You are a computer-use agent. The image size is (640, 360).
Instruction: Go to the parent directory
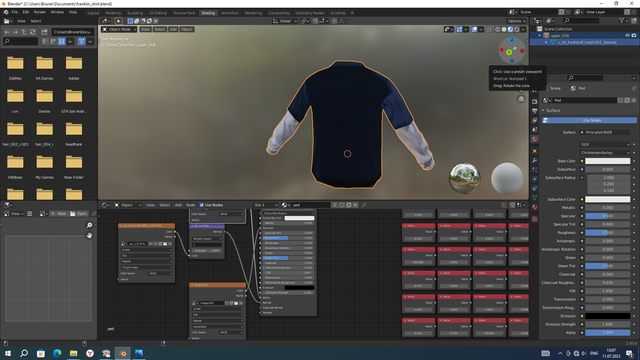[x=24, y=32]
